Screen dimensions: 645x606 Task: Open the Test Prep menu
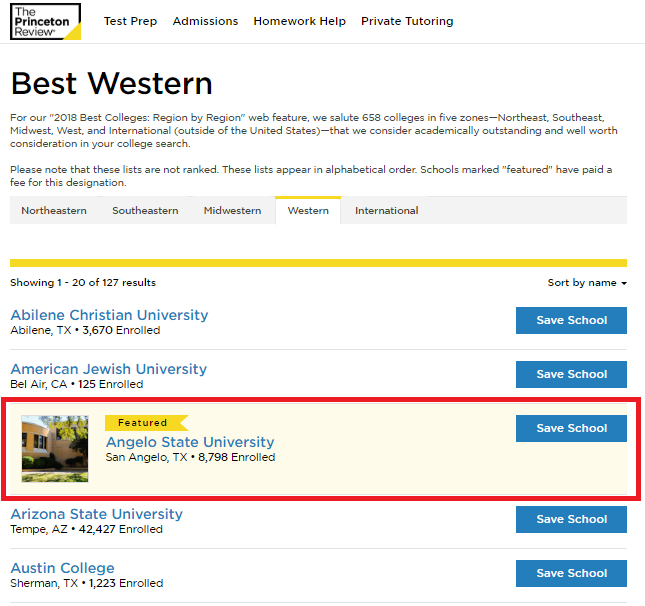coord(130,21)
